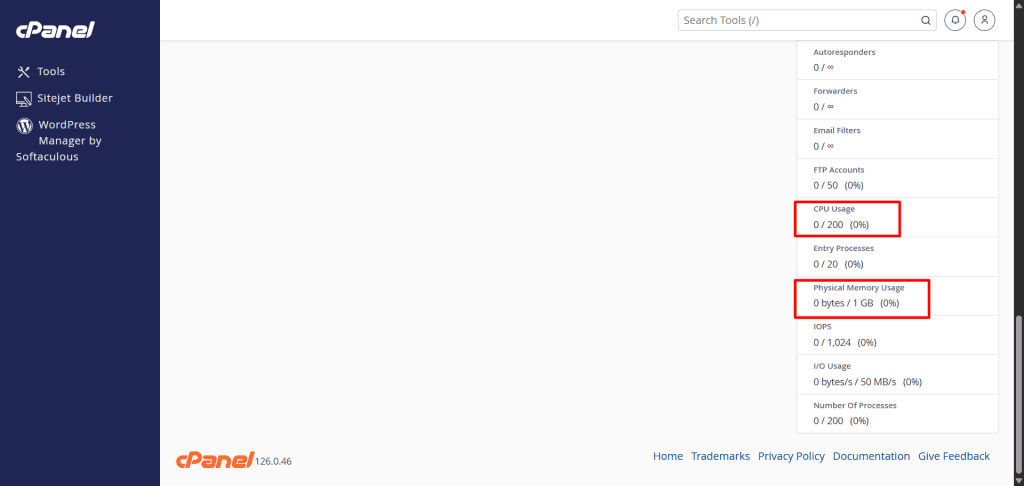Launch Sitejet Builder from its sidebar icon
The image size is (1024, 486).
click(x=24, y=99)
